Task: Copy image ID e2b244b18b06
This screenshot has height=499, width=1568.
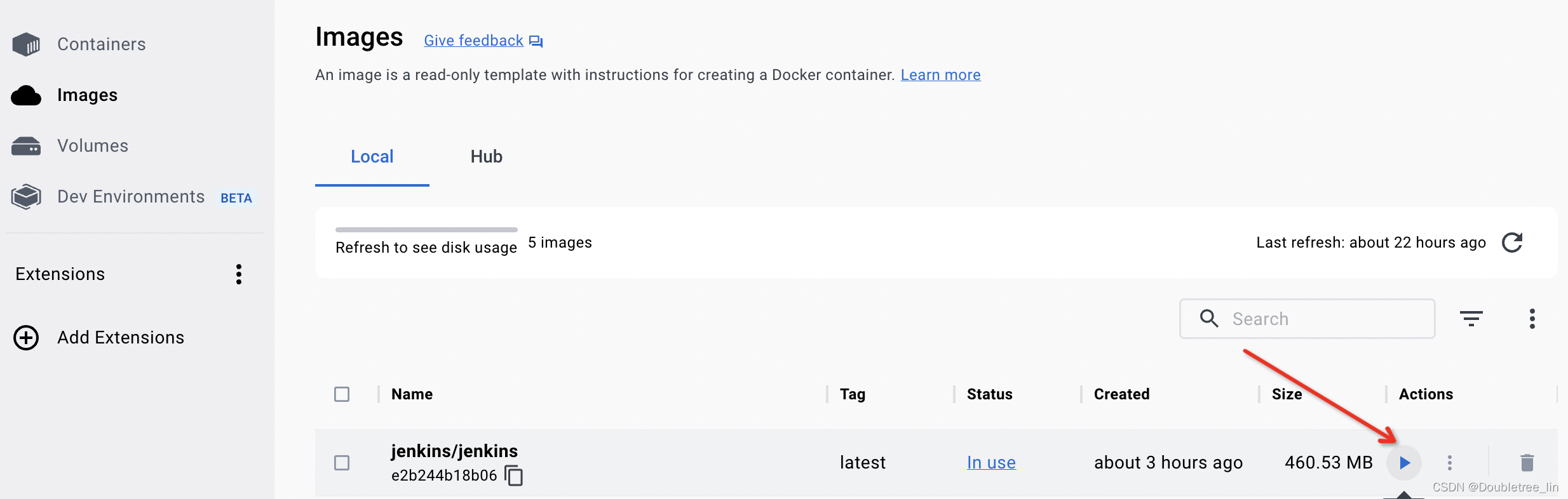Action: pos(513,475)
